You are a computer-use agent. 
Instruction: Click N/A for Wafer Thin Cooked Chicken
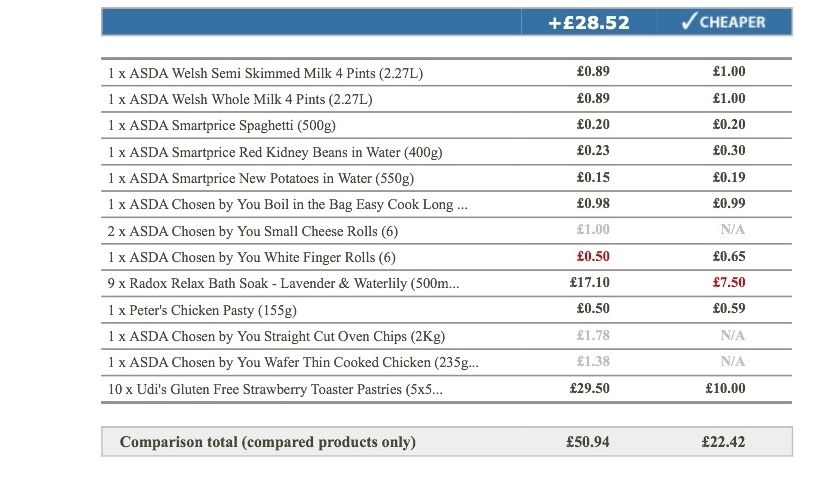click(x=732, y=362)
